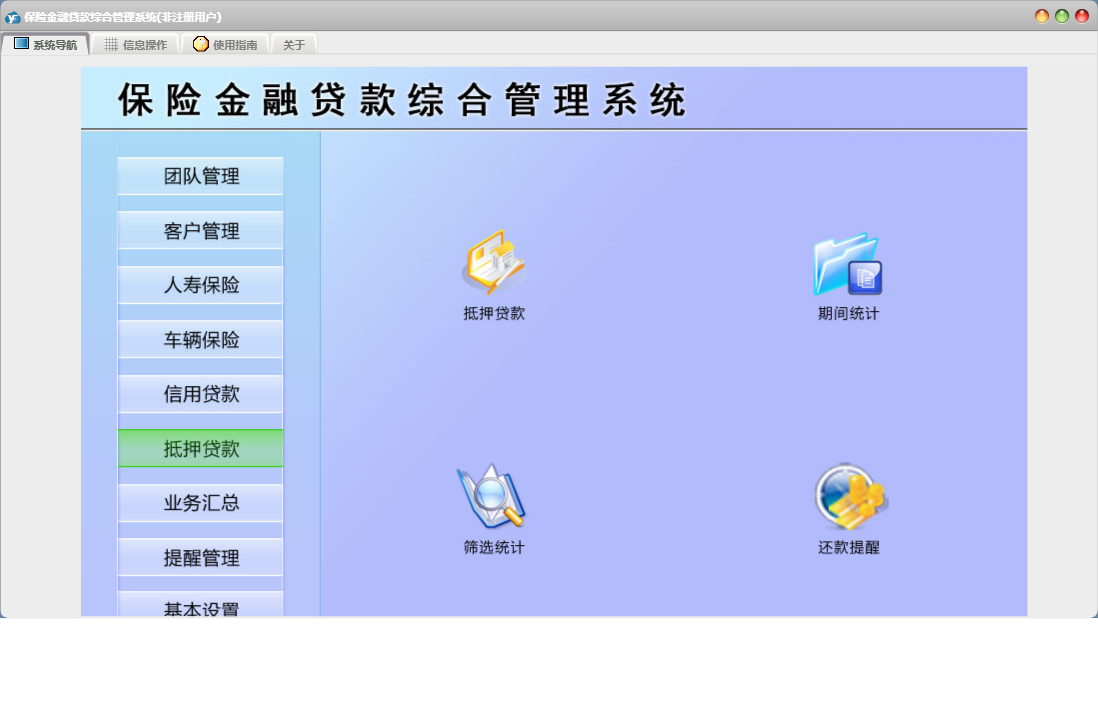Open the 还款提醒 coins icon
Viewport: 1098px width, 712px height.
point(851,496)
